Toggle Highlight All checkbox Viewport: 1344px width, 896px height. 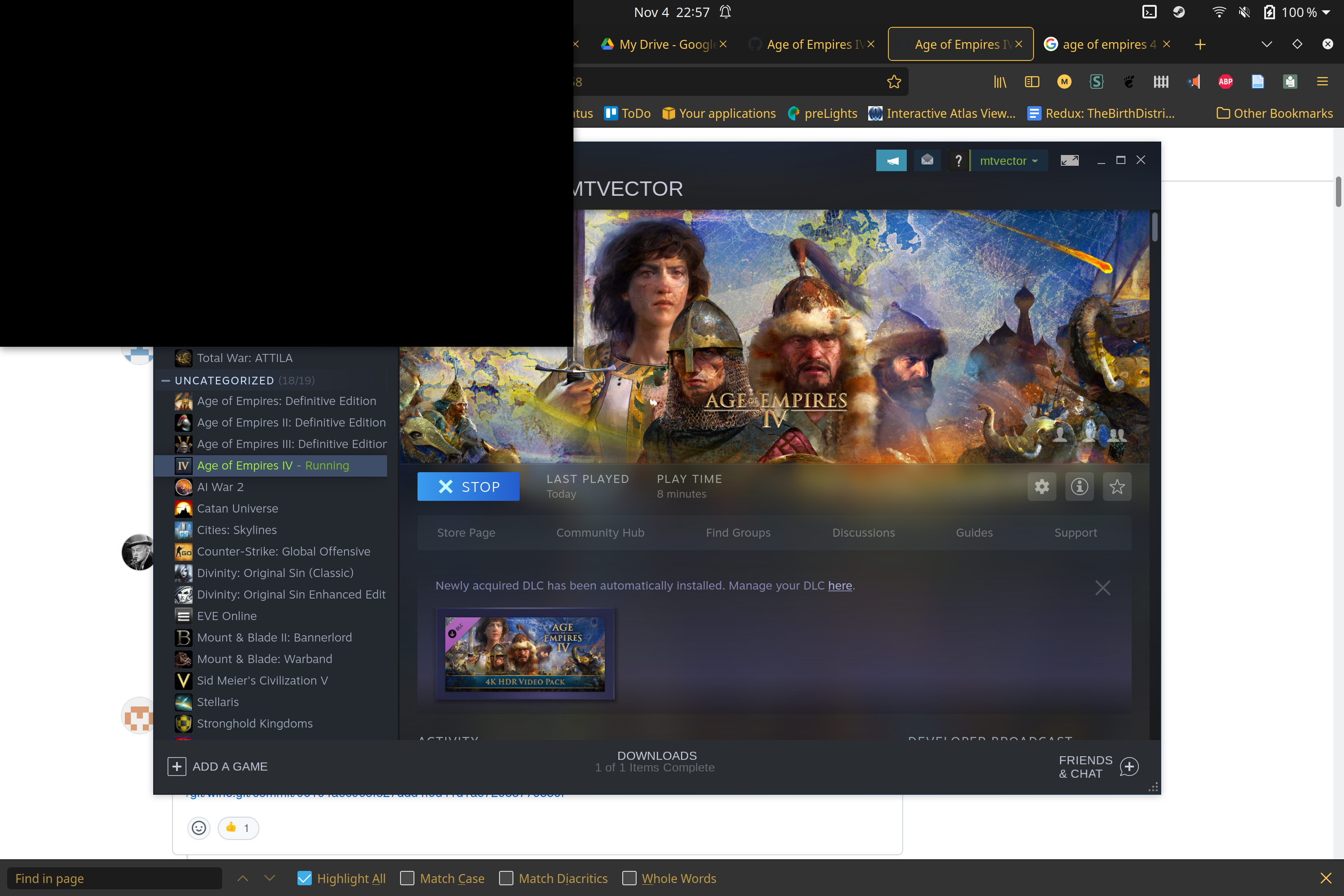pyautogui.click(x=305, y=878)
